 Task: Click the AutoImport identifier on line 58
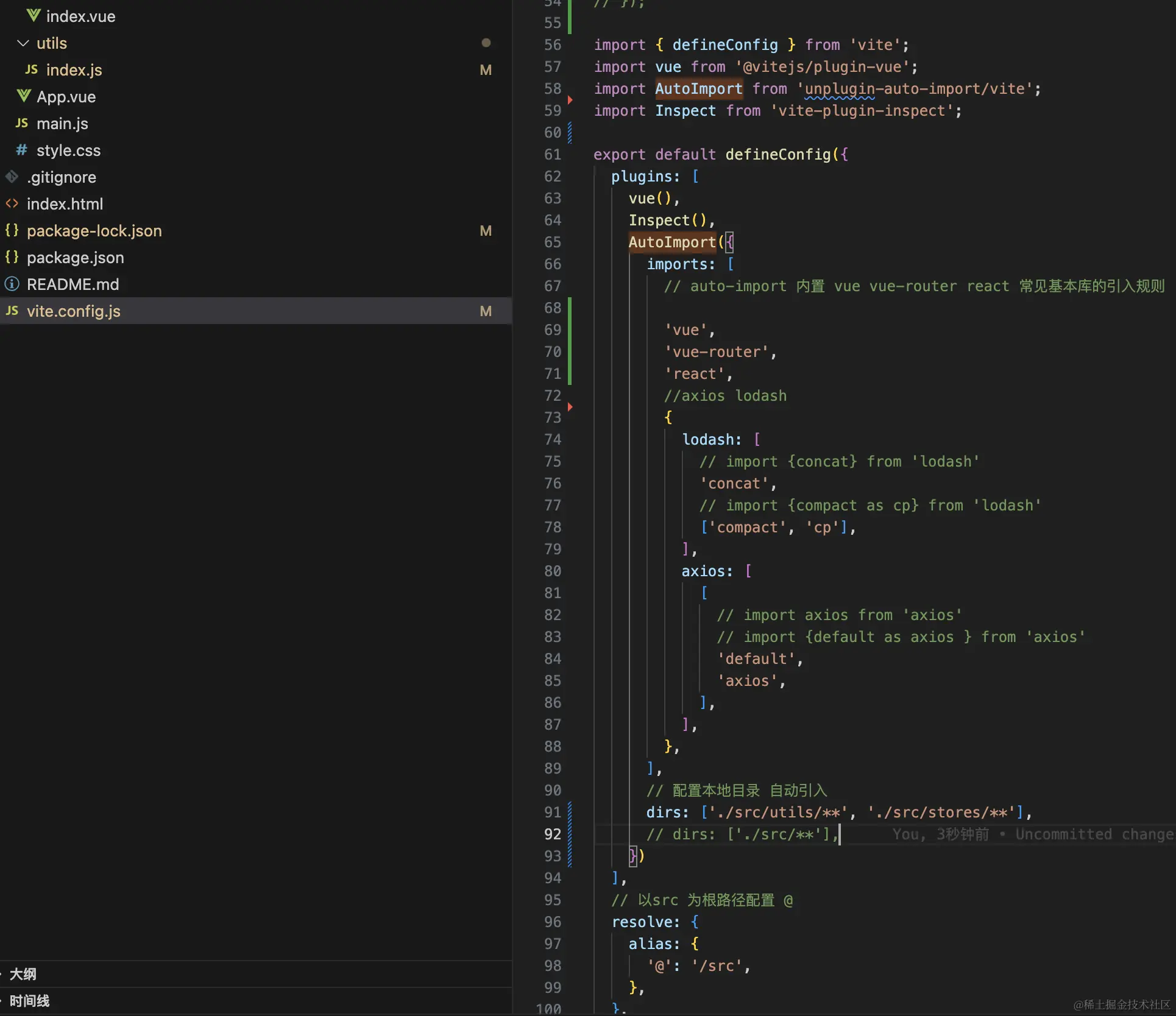click(699, 89)
